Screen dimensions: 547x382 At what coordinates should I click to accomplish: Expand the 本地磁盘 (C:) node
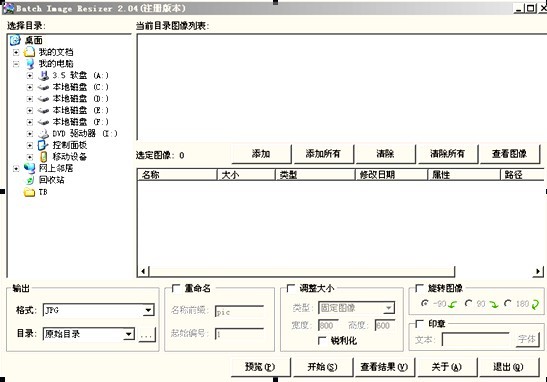pos(30,87)
